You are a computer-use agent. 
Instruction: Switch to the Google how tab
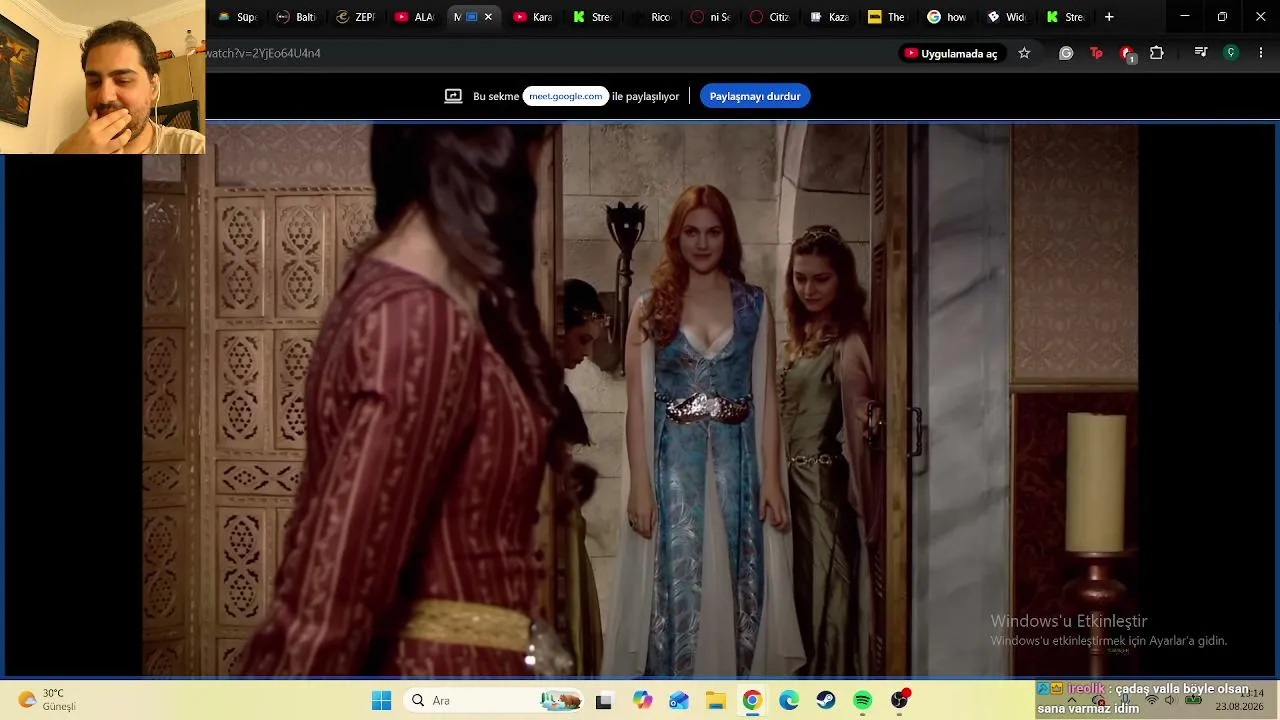click(x=946, y=17)
